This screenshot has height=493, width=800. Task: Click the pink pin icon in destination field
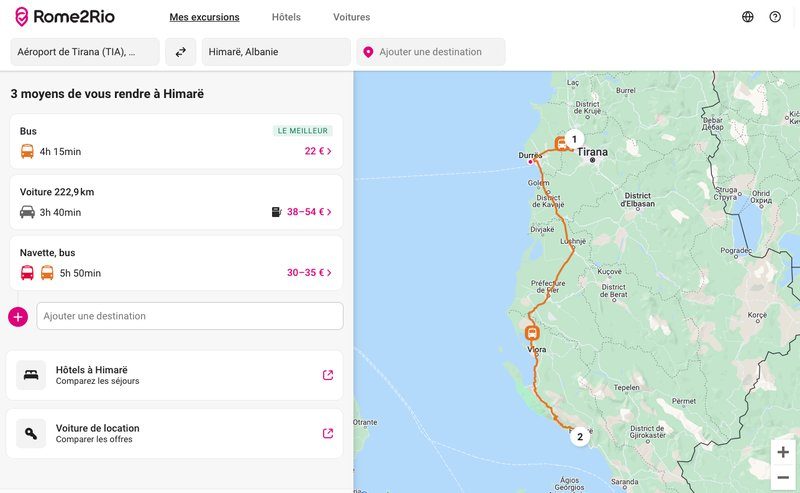(x=368, y=52)
